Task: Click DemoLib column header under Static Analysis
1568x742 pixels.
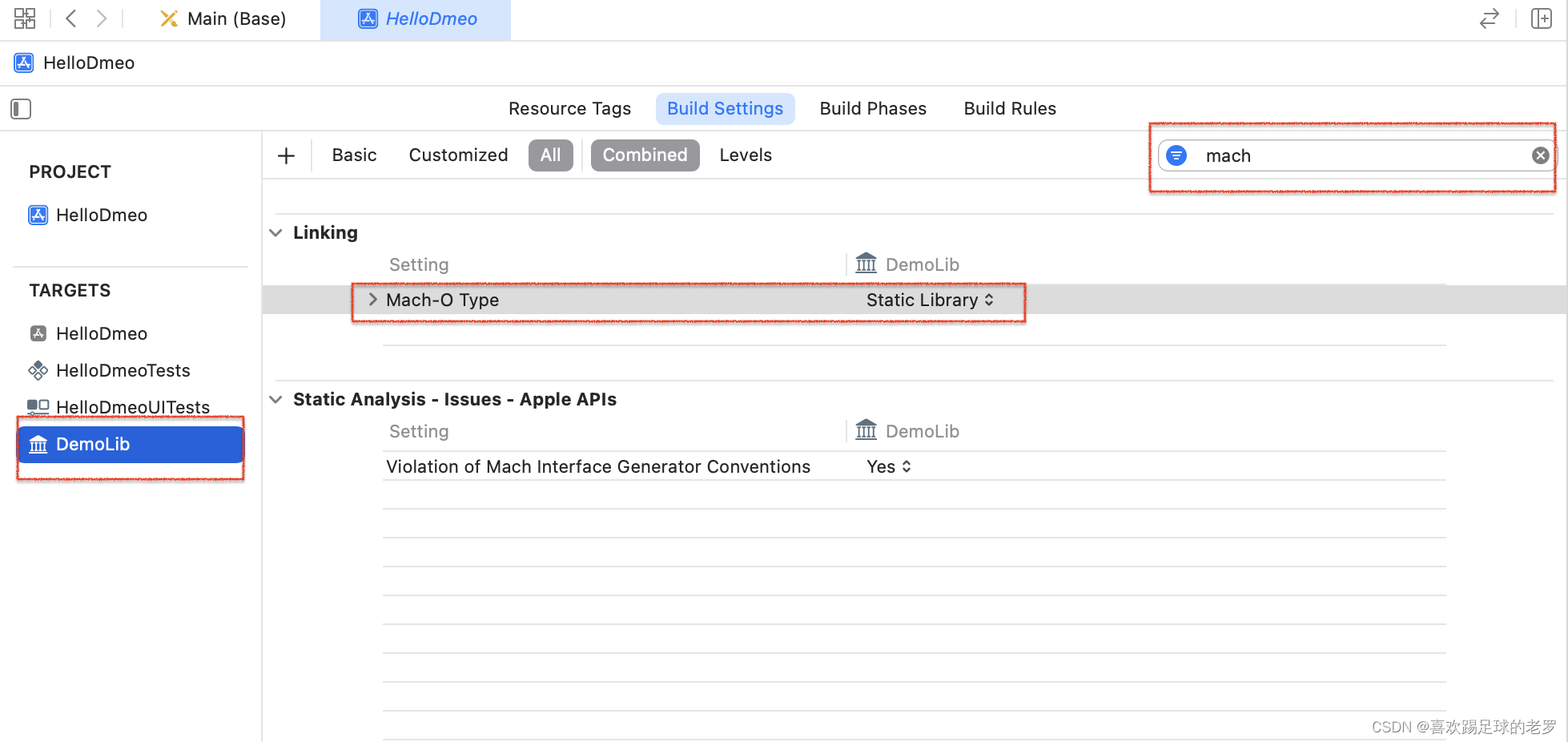Action: [x=907, y=431]
